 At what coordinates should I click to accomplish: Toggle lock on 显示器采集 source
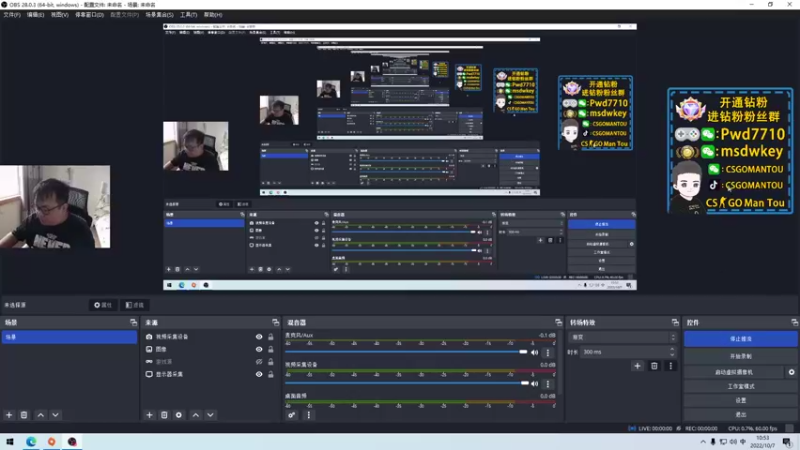click(271, 374)
